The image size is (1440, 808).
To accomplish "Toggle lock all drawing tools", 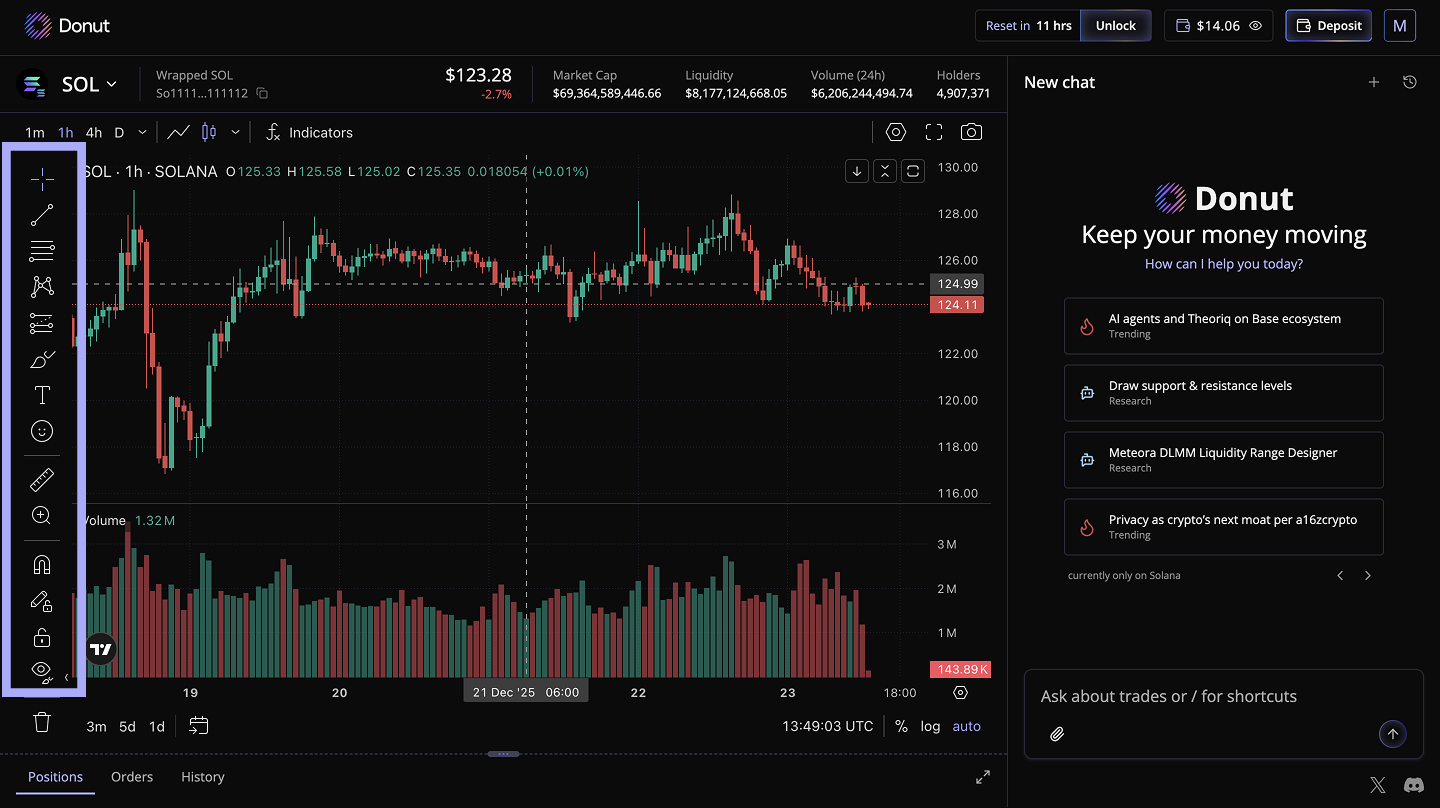I will (x=42, y=638).
